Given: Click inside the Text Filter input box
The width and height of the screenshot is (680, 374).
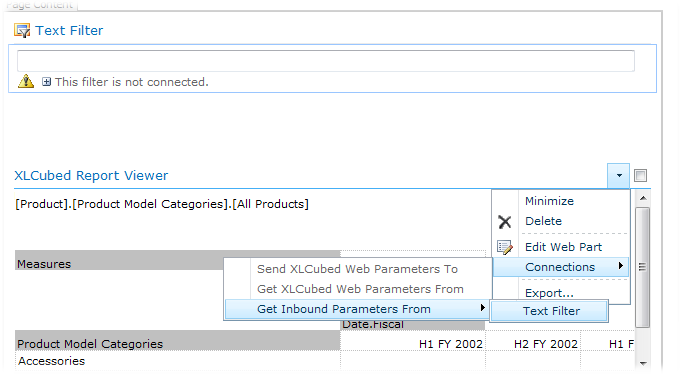Looking at the screenshot, I should (x=326, y=61).
